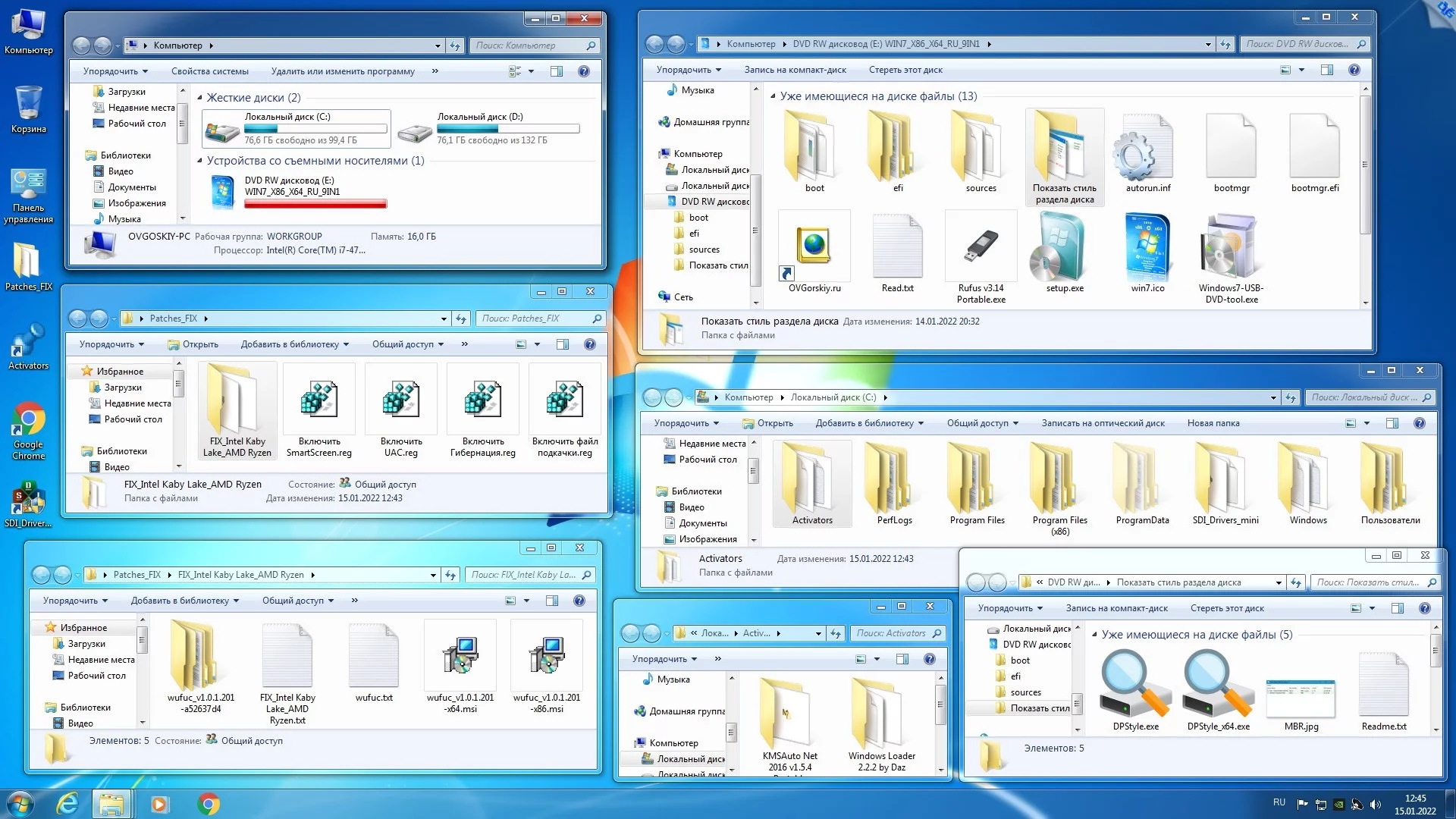This screenshot has height=819, width=1456.
Task: Toggle preview pane in Patches_FIX window
Action: 563,344
